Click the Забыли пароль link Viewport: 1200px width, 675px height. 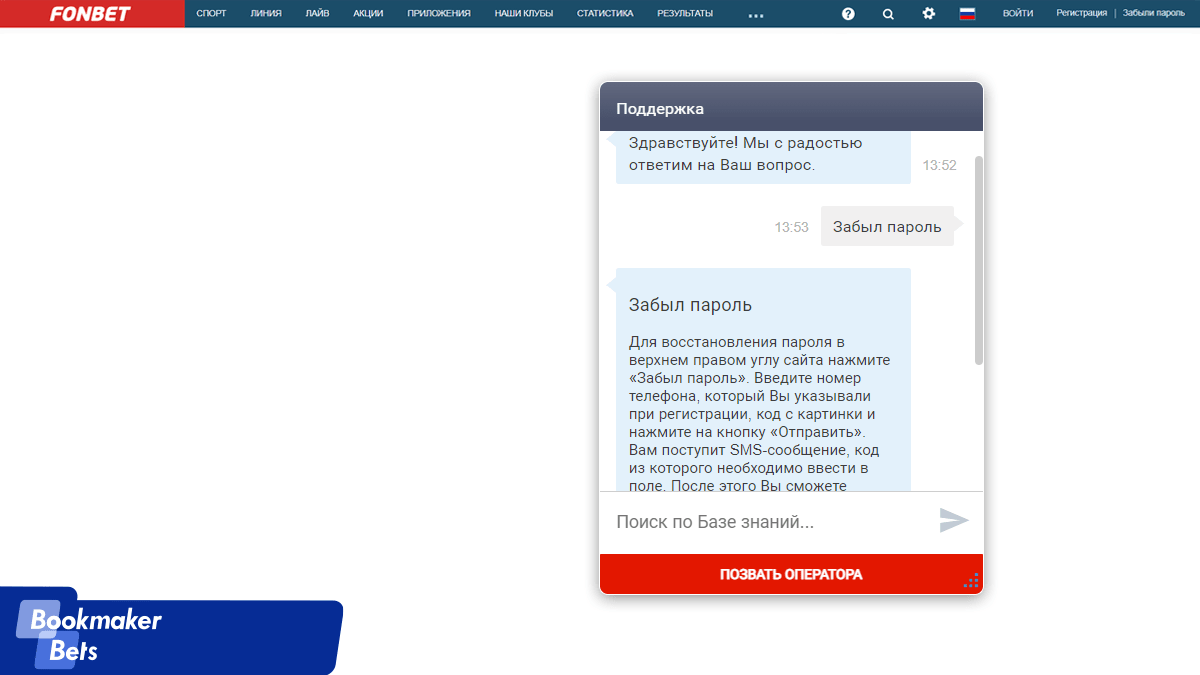pyautogui.click(x=1153, y=14)
